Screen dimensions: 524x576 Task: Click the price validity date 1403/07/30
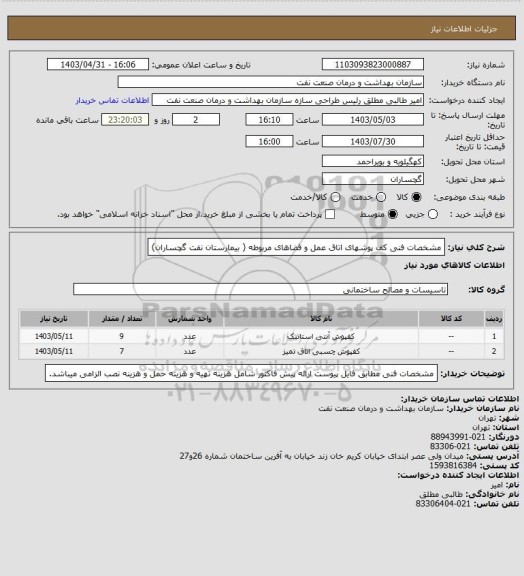(x=373, y=141)
